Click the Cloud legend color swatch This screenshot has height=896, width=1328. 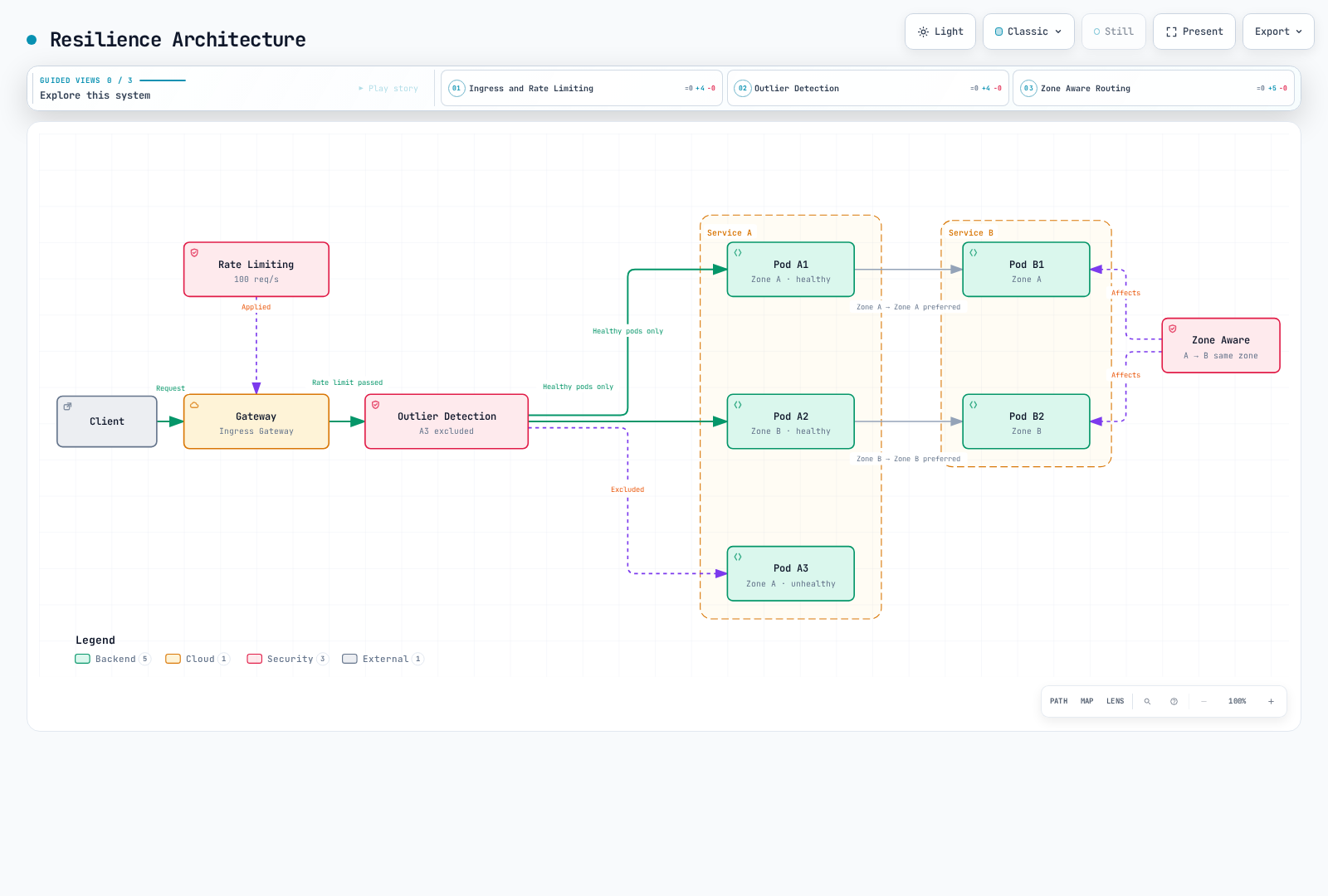point(173,659)
